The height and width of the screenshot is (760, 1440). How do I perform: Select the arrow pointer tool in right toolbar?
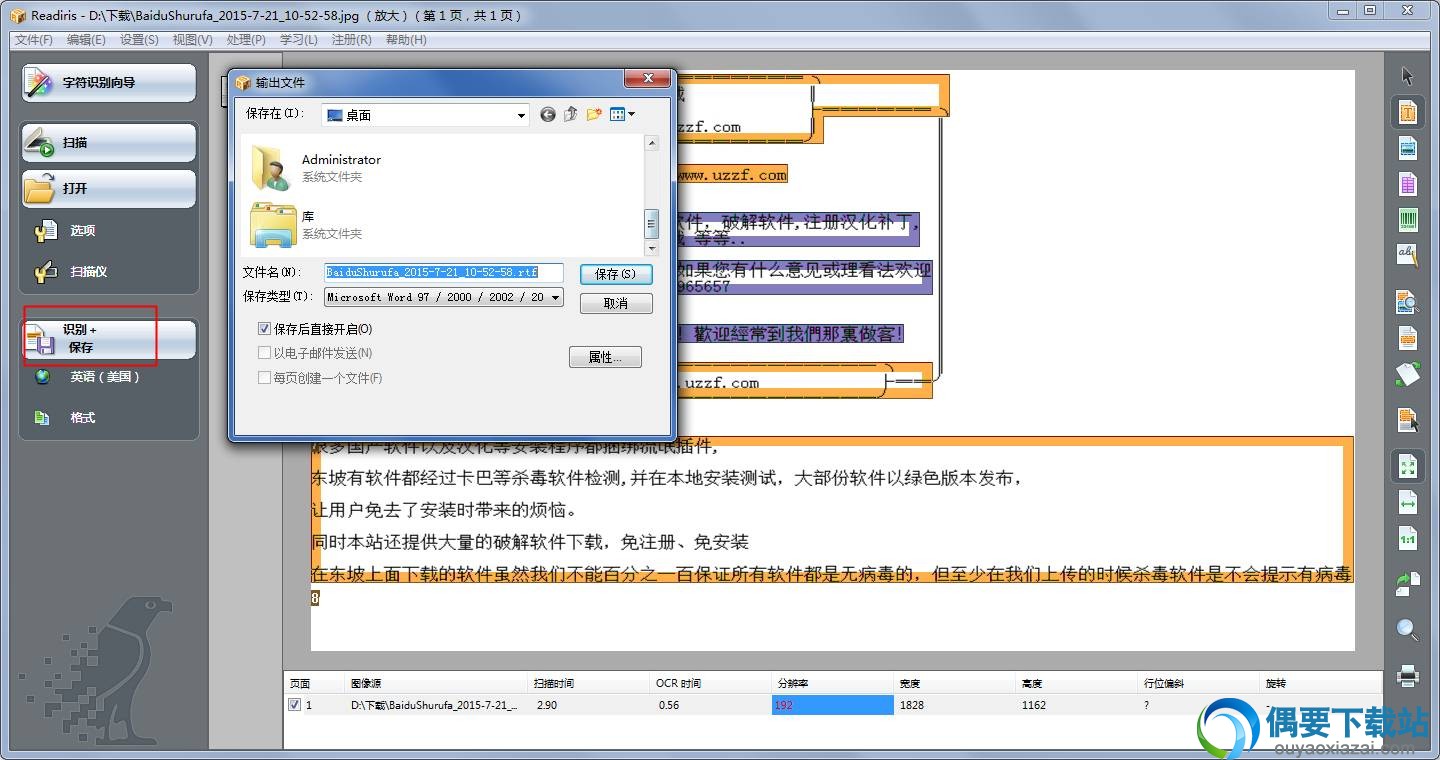pyautogui.click(x=1408, y=76)
